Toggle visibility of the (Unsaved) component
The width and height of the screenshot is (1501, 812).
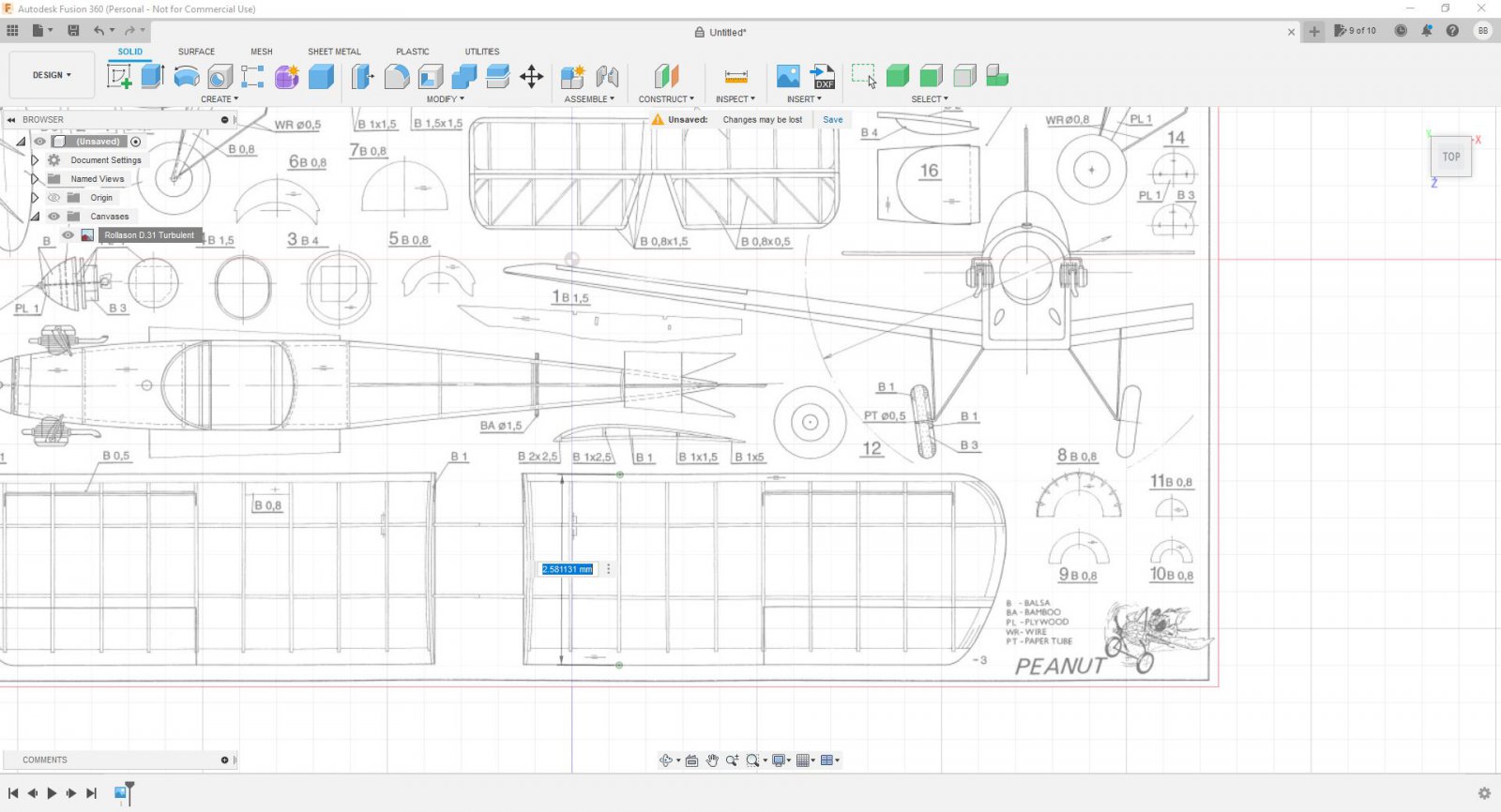tap(39, 142)
